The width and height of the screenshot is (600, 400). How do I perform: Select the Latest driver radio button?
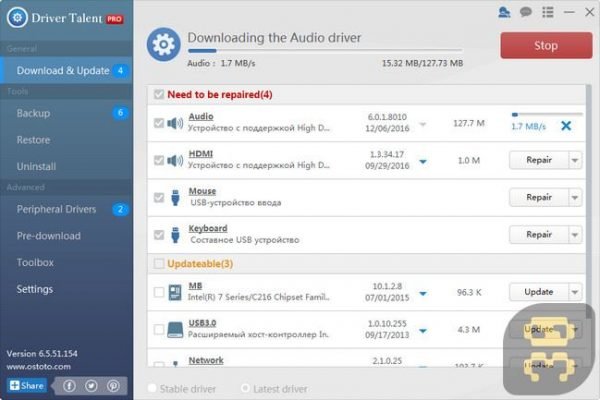[x=245, y=388]
